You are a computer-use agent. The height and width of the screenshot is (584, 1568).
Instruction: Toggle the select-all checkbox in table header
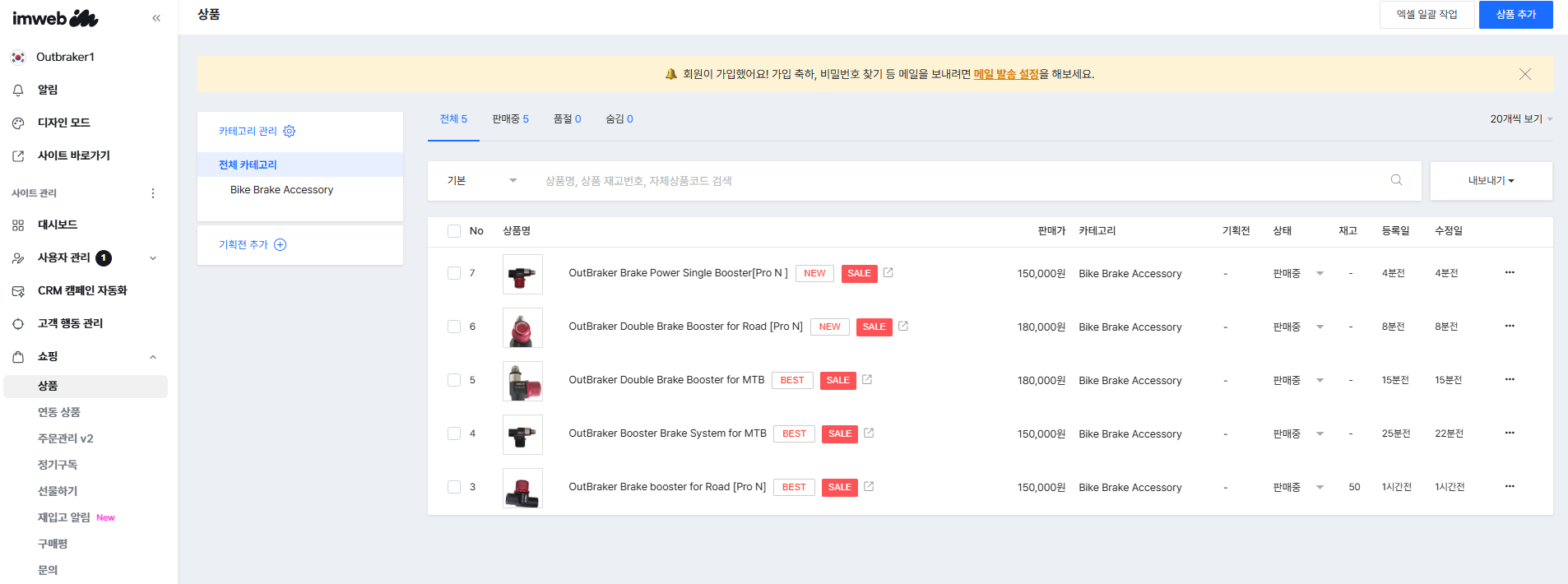(x=454, y=231)
